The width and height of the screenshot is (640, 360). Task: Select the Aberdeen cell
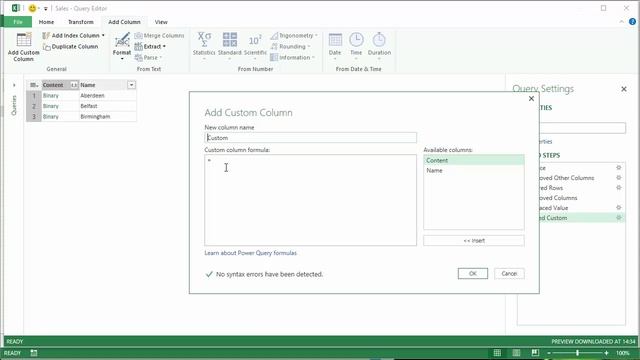(107, 96)
